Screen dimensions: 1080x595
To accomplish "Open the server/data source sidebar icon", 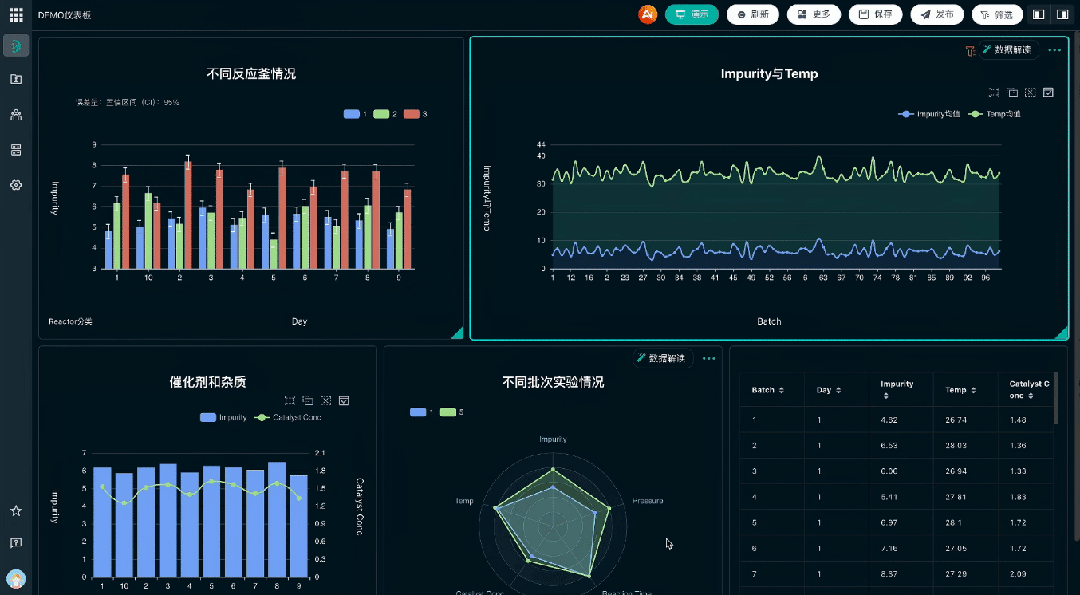I will 16,150.
